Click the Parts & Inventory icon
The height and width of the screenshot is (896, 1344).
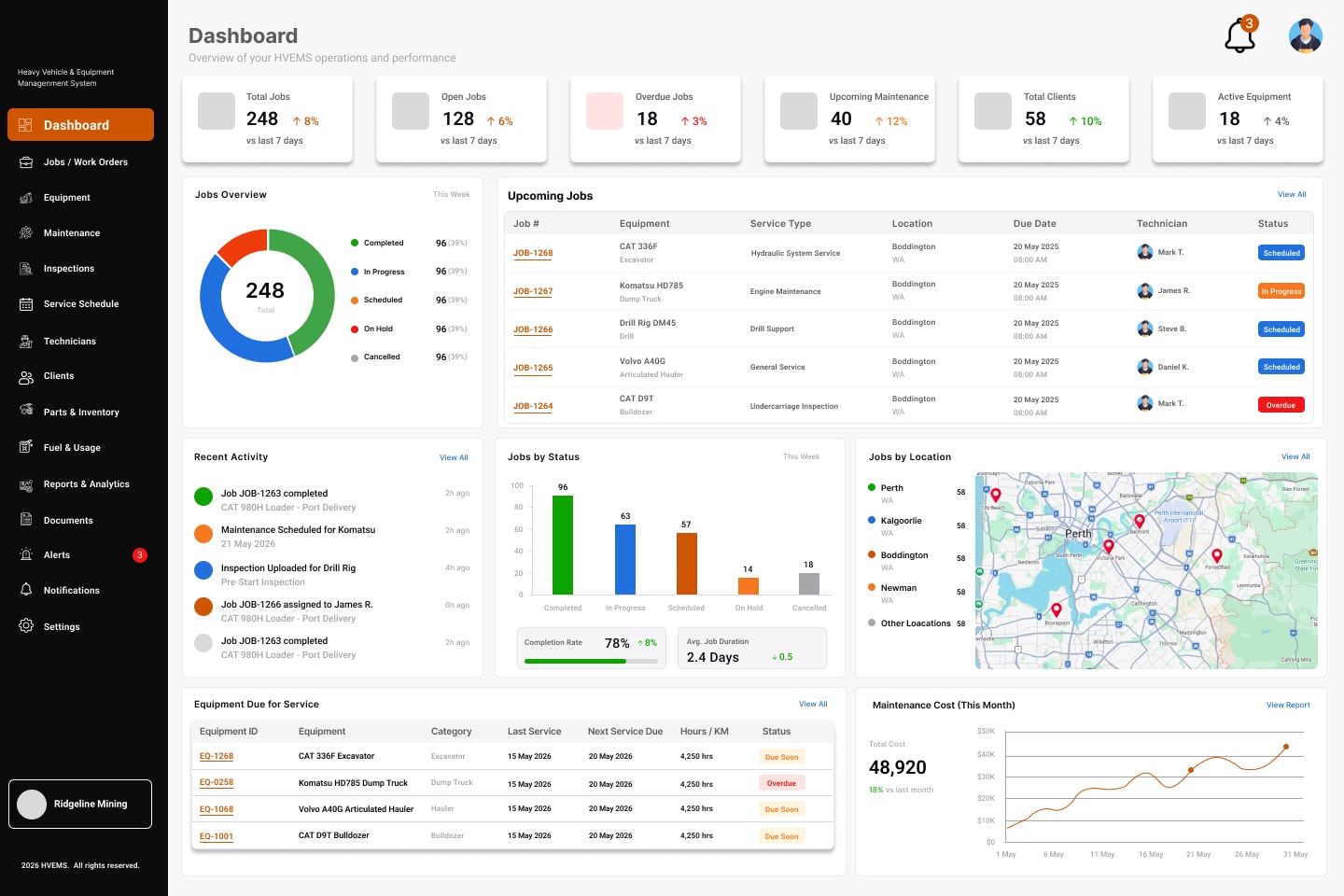tap(26, 411)
